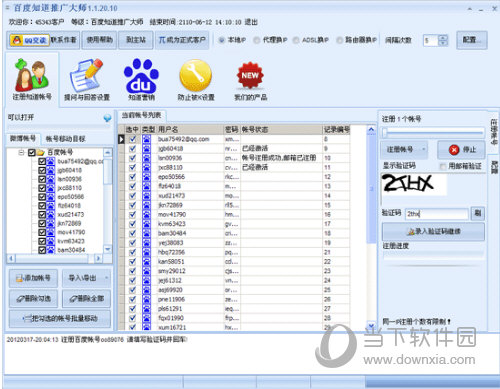Open the 导入\导出 dropdown button
Screen dimensions: 500x389
point(87,278)
